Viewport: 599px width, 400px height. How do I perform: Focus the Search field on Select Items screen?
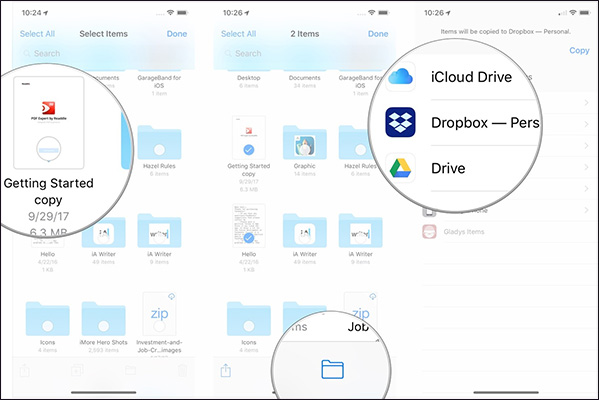click(103, 53)
